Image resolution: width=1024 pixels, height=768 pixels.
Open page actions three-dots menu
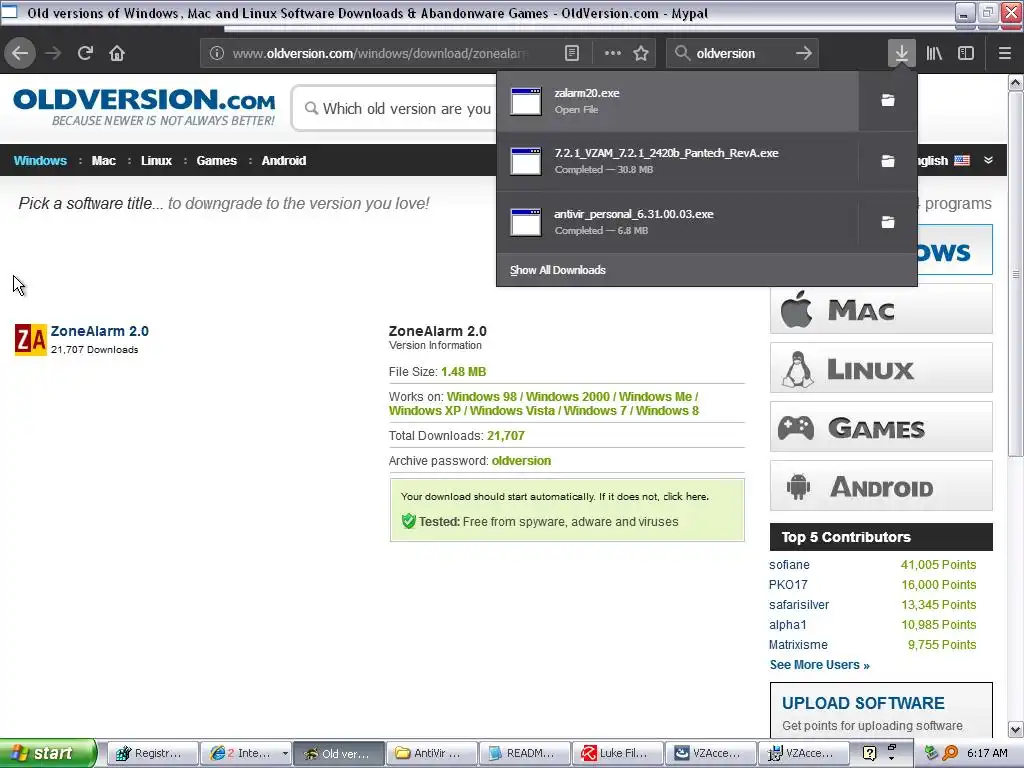613,53
